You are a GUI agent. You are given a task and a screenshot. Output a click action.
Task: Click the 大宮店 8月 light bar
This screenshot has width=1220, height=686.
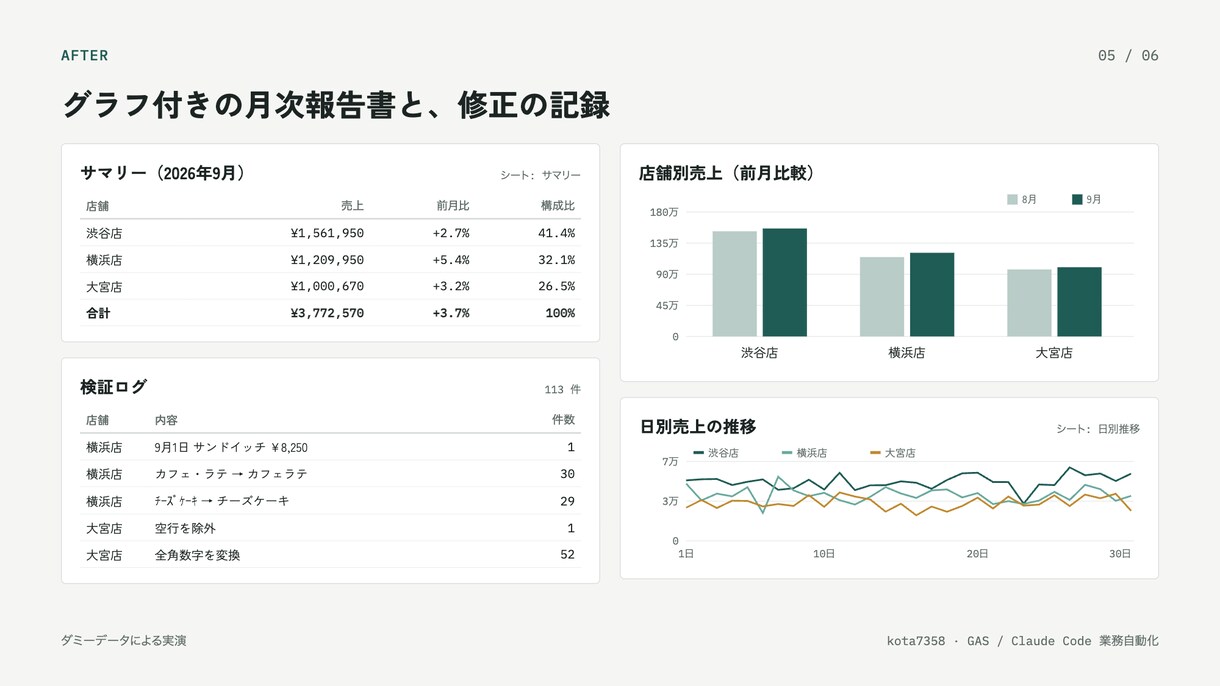[1029, 303]
